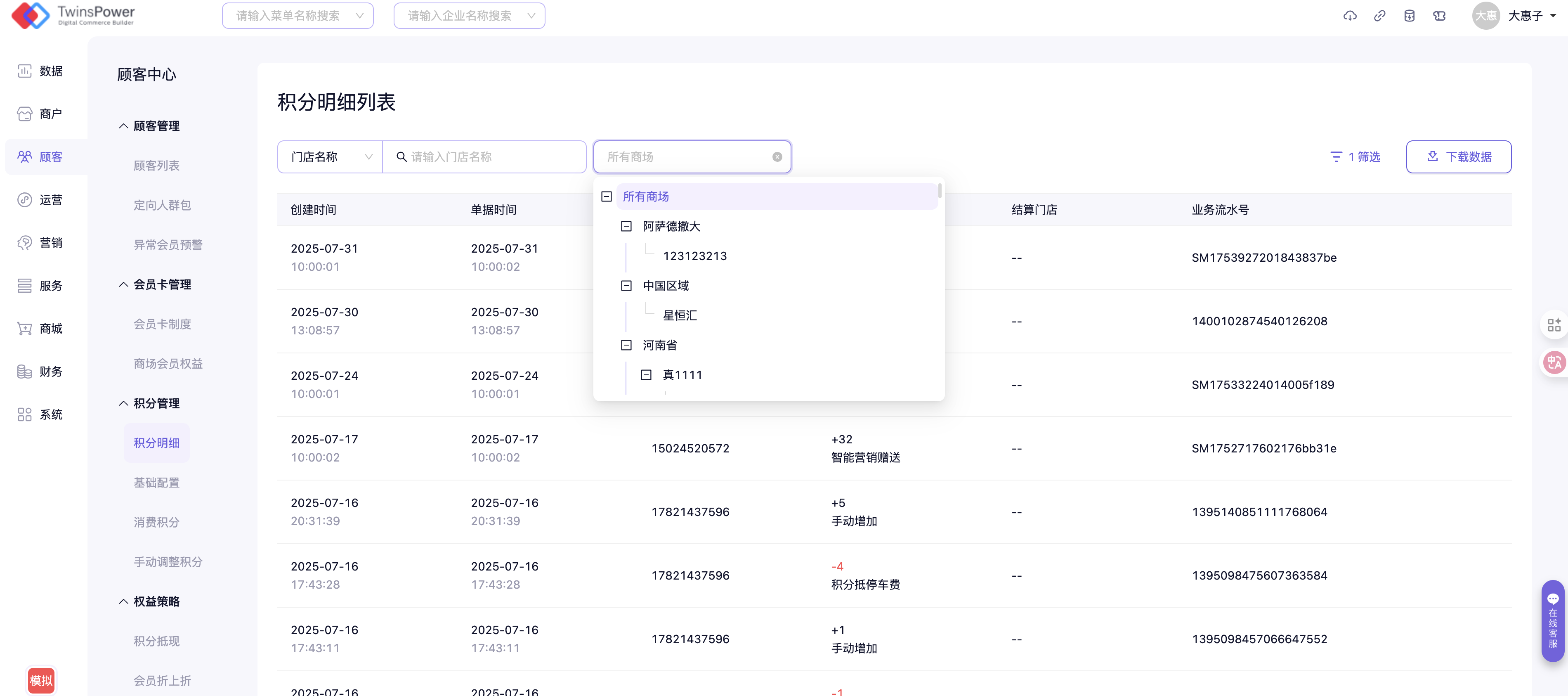Open the 数据 sidebar icon
This screenshot has height=696, width=1568.
tap(24, 71)
